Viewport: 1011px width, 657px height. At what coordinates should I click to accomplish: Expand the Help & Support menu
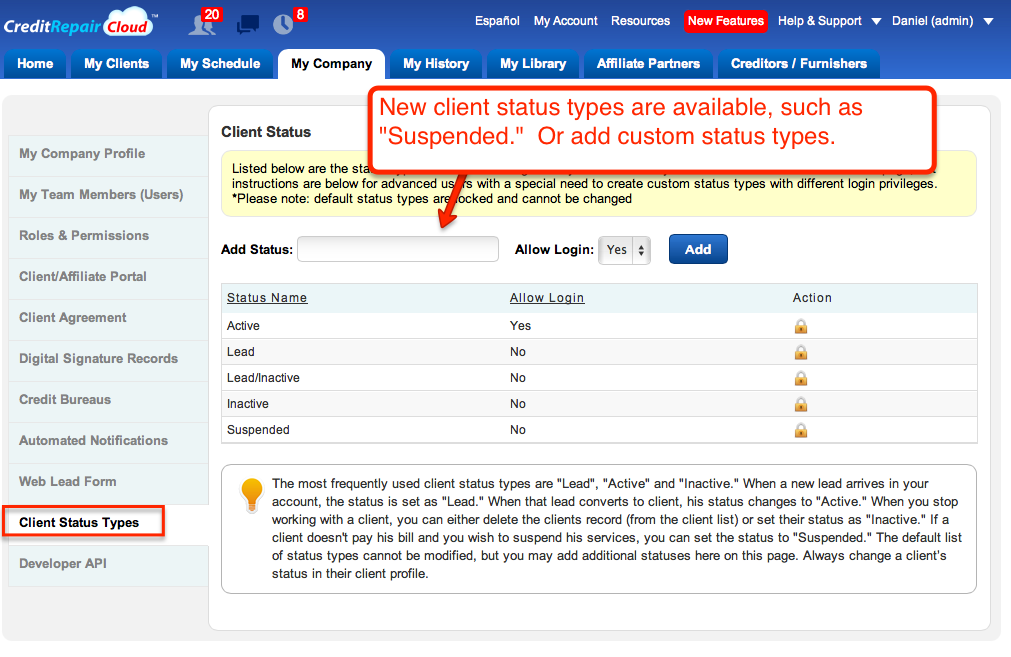click(829, 21)
